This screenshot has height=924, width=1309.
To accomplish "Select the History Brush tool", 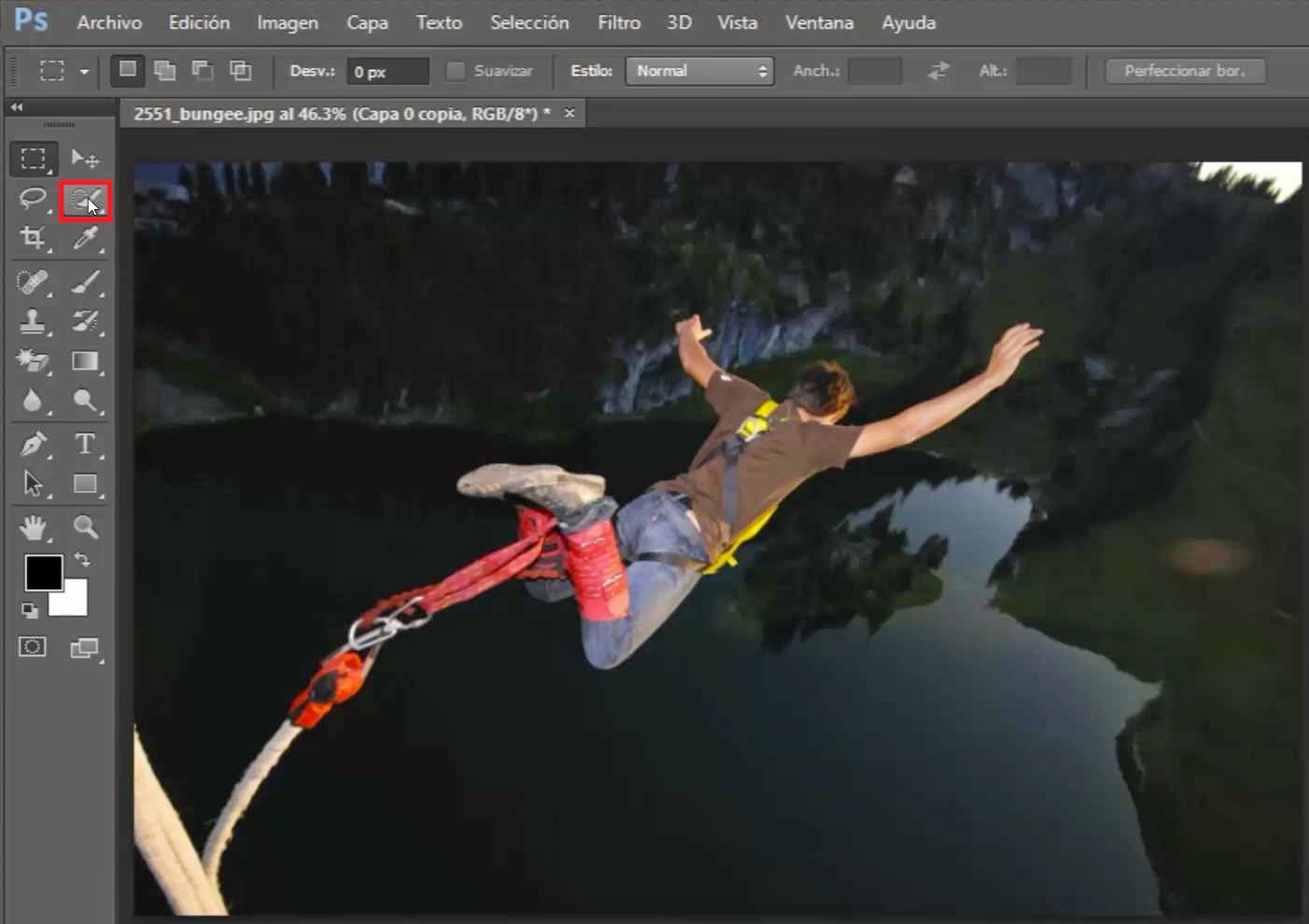I will pos(85,321).
